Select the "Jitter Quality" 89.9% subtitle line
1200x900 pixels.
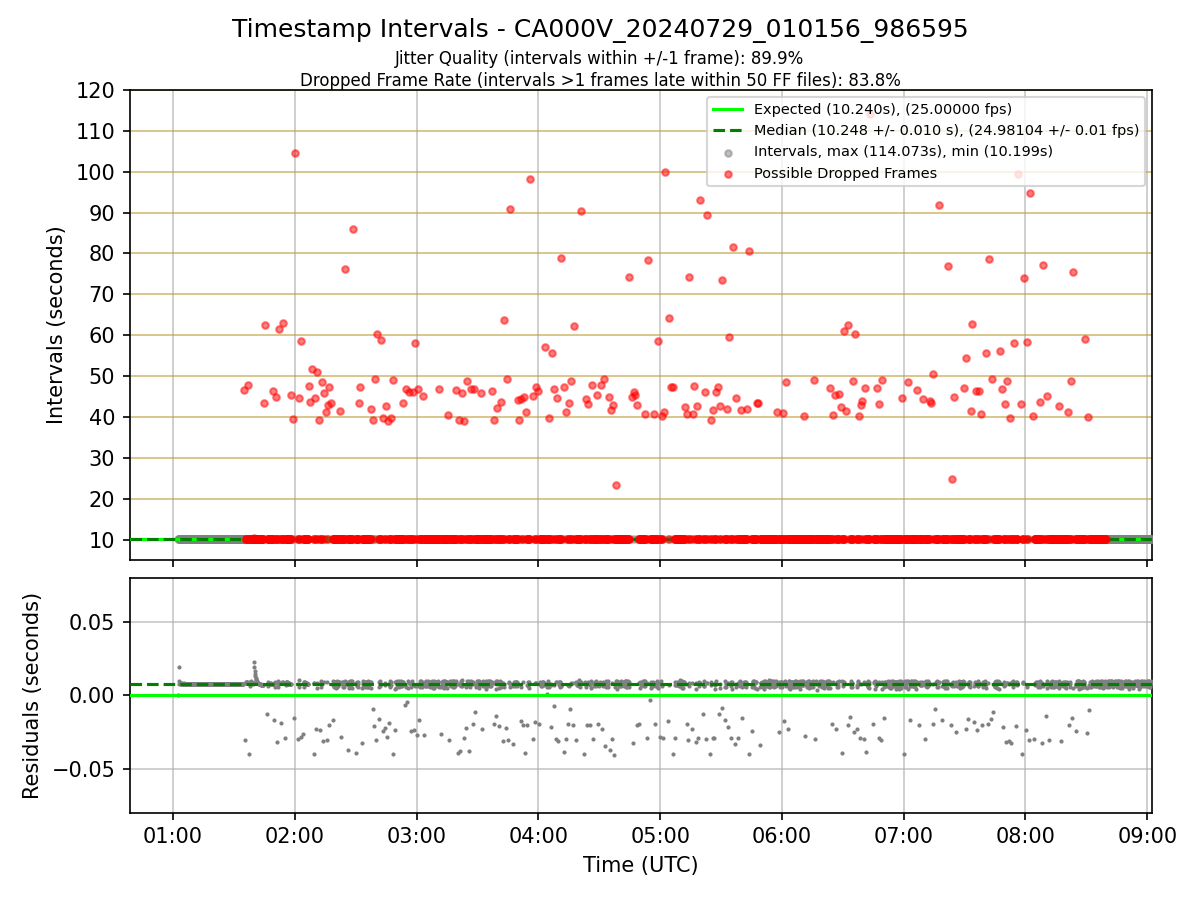600,58
